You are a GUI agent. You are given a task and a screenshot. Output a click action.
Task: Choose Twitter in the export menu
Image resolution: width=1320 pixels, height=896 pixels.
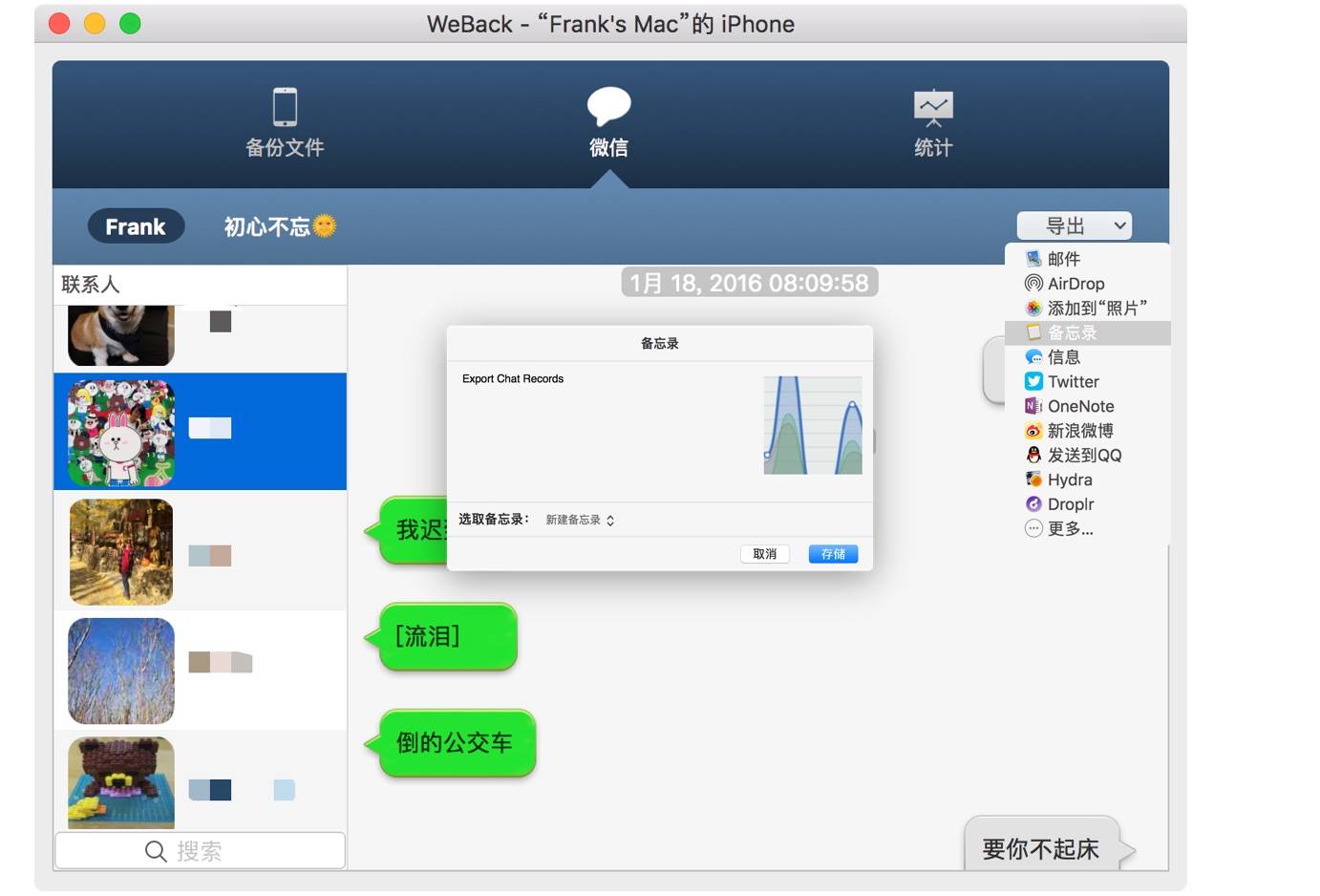coord(1087,381)
